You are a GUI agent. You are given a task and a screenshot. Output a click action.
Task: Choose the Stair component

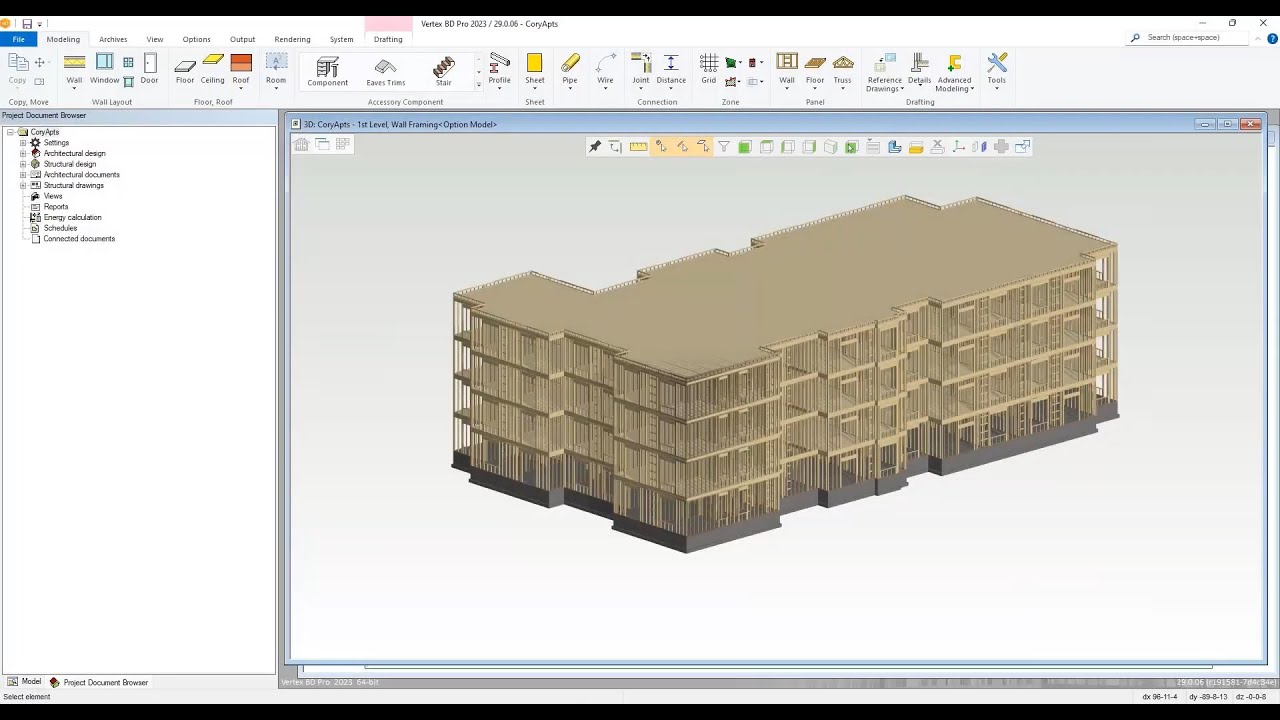pyautogui.click(x=443, y=70)
